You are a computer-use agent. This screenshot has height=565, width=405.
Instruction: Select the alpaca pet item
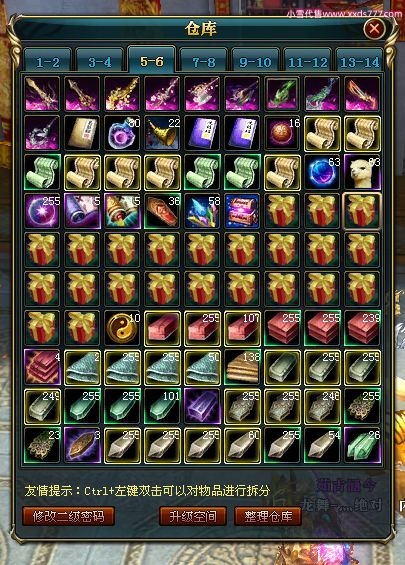point(362,172)
